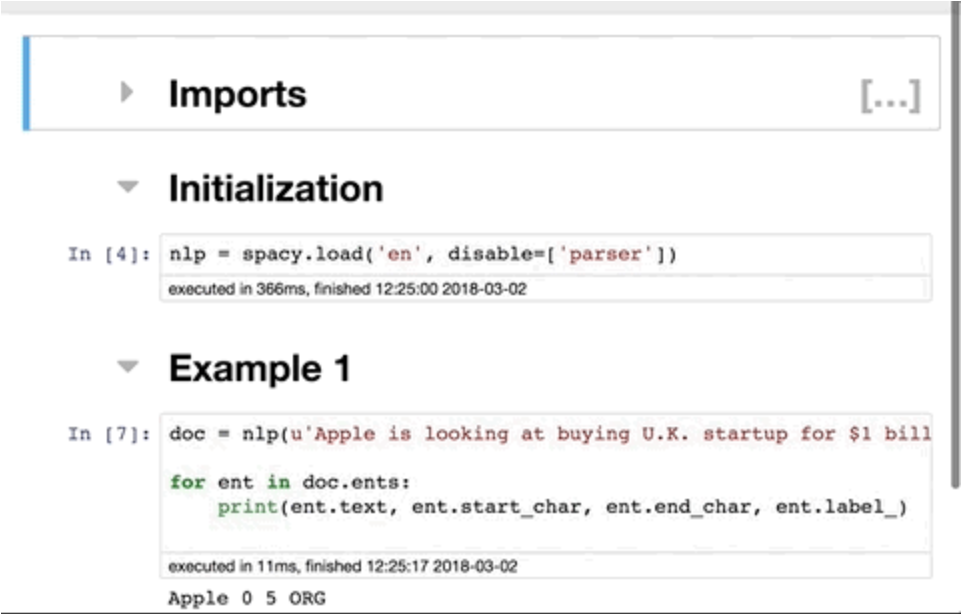Image resolution: width=961 pixels, height=614 pixels.
Task: Click the print(ent.text...) code line
Action: point(562,507)
